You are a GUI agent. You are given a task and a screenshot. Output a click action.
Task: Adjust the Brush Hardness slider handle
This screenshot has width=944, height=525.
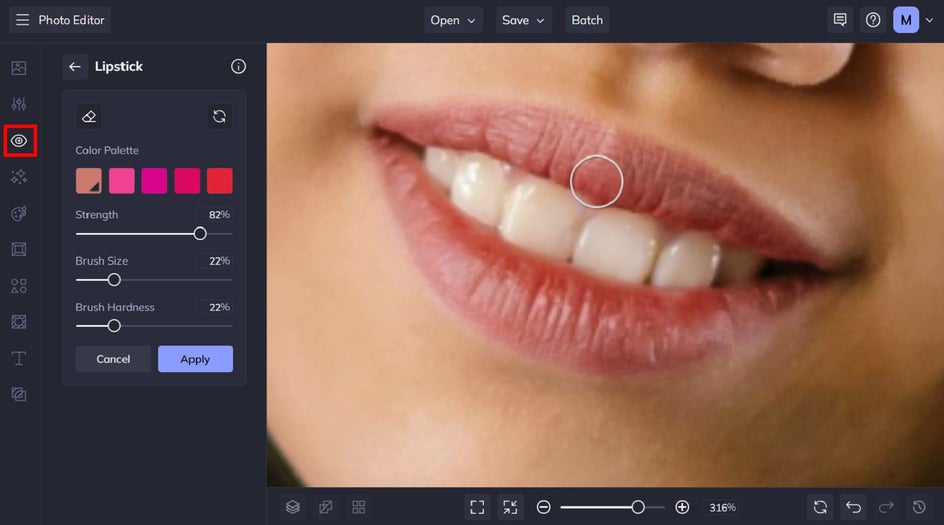[114, 326]
